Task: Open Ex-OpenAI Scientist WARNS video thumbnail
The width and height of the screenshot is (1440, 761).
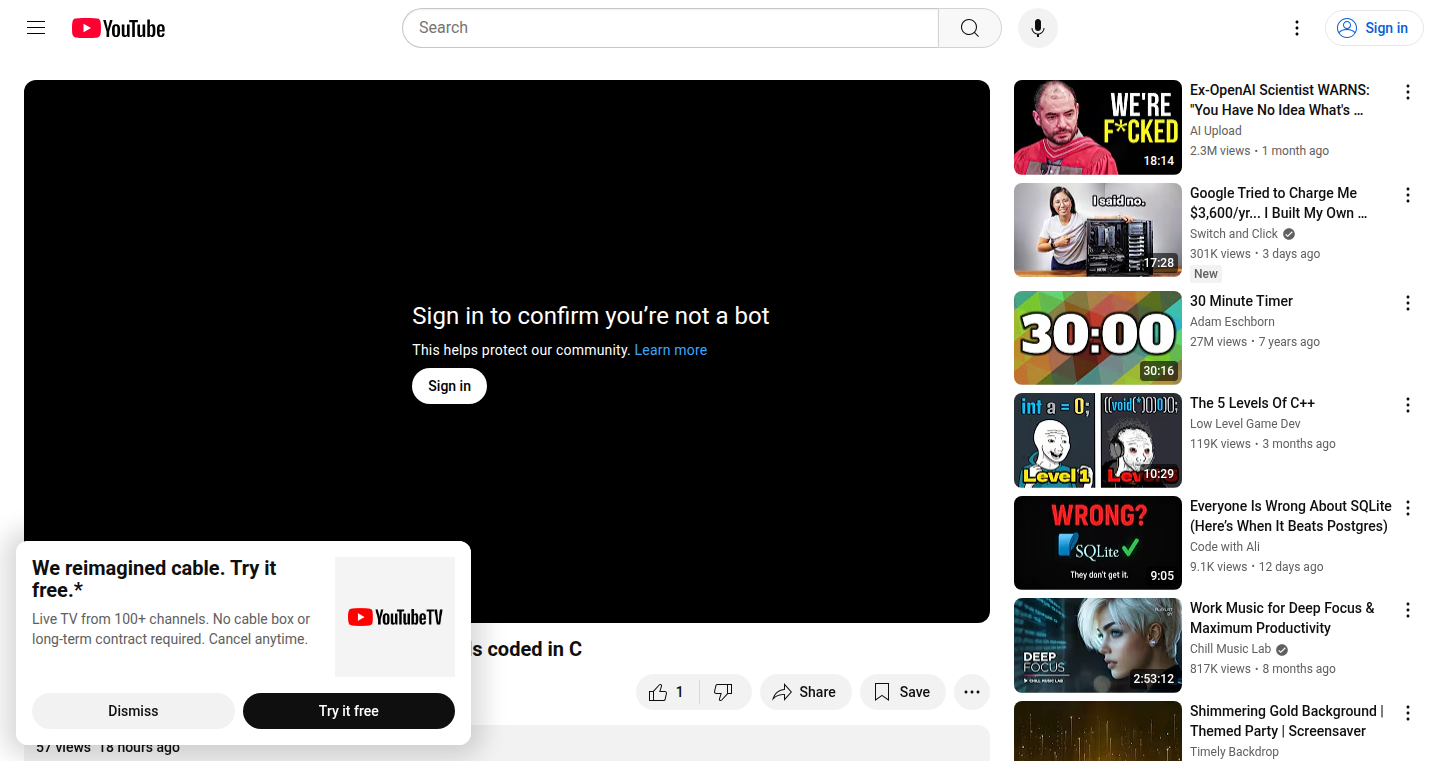Action: [x=1098, y=128]
